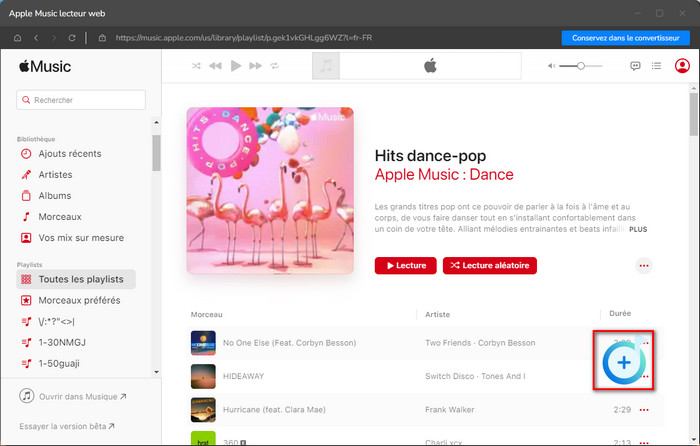The image size is (700, 446).
Task: Click the home icon in address bar
Action: coord(17,38)
